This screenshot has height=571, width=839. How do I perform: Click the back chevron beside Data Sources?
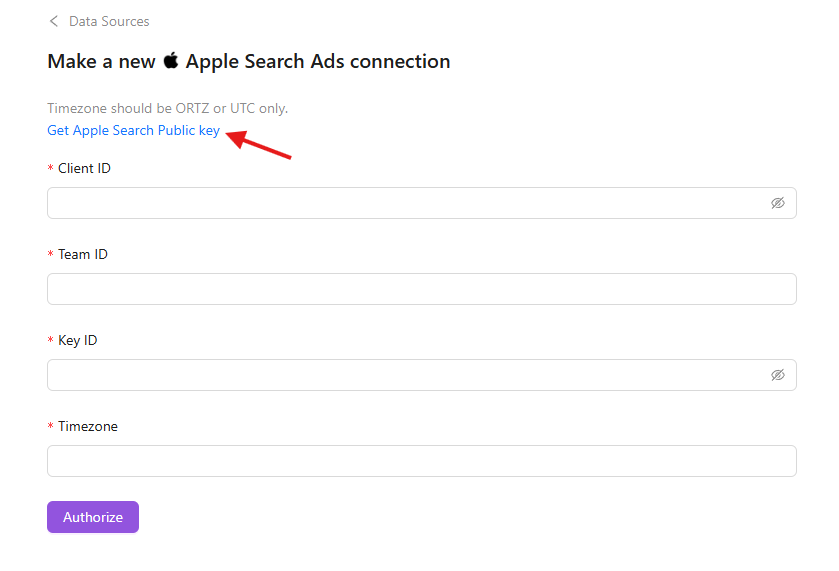pos(54,21)
